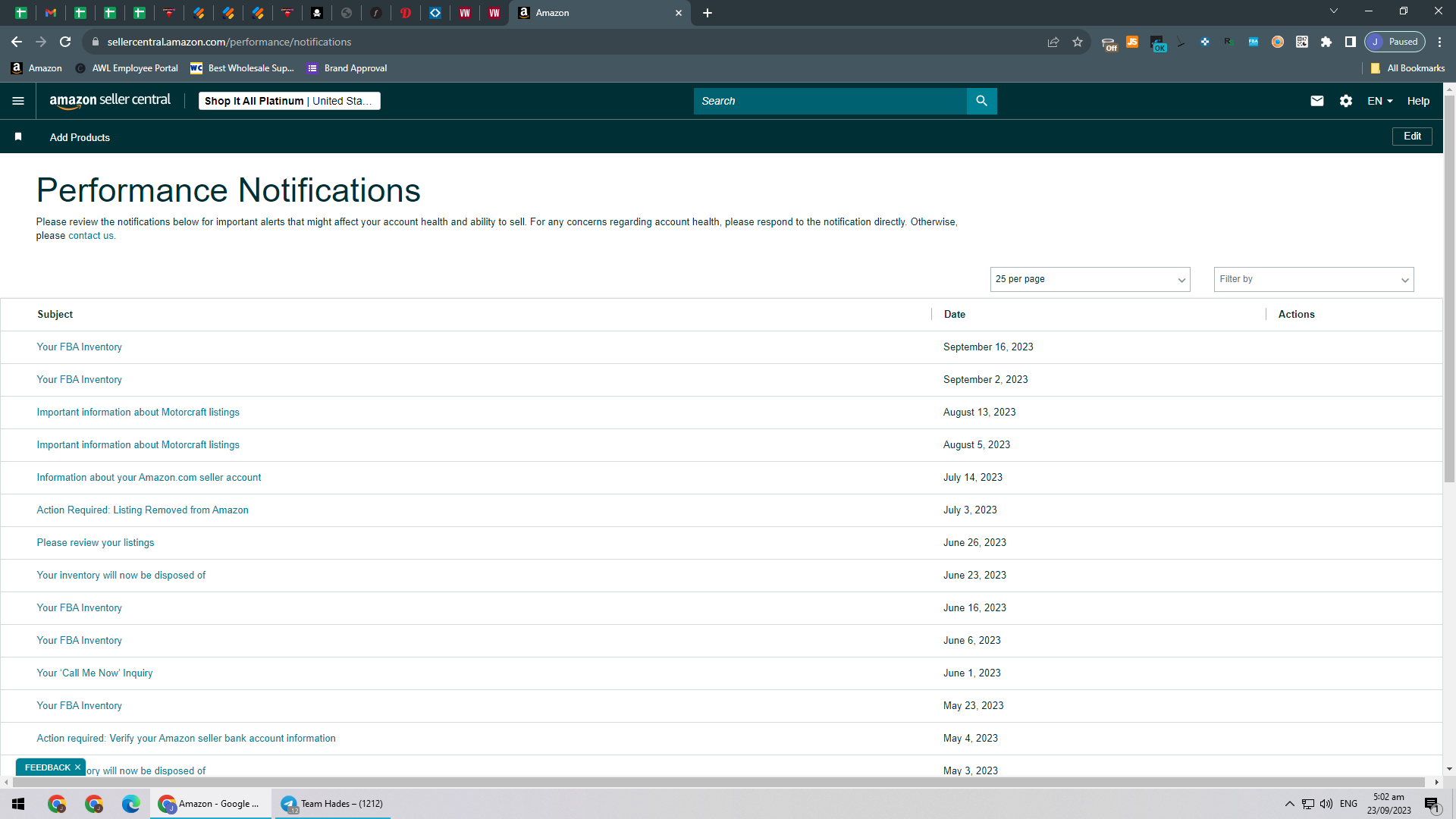Image resolution: width=1456 pixels, height=819 pixels.
Task: Open the taskbar volume control
Action: point(1326,804)
